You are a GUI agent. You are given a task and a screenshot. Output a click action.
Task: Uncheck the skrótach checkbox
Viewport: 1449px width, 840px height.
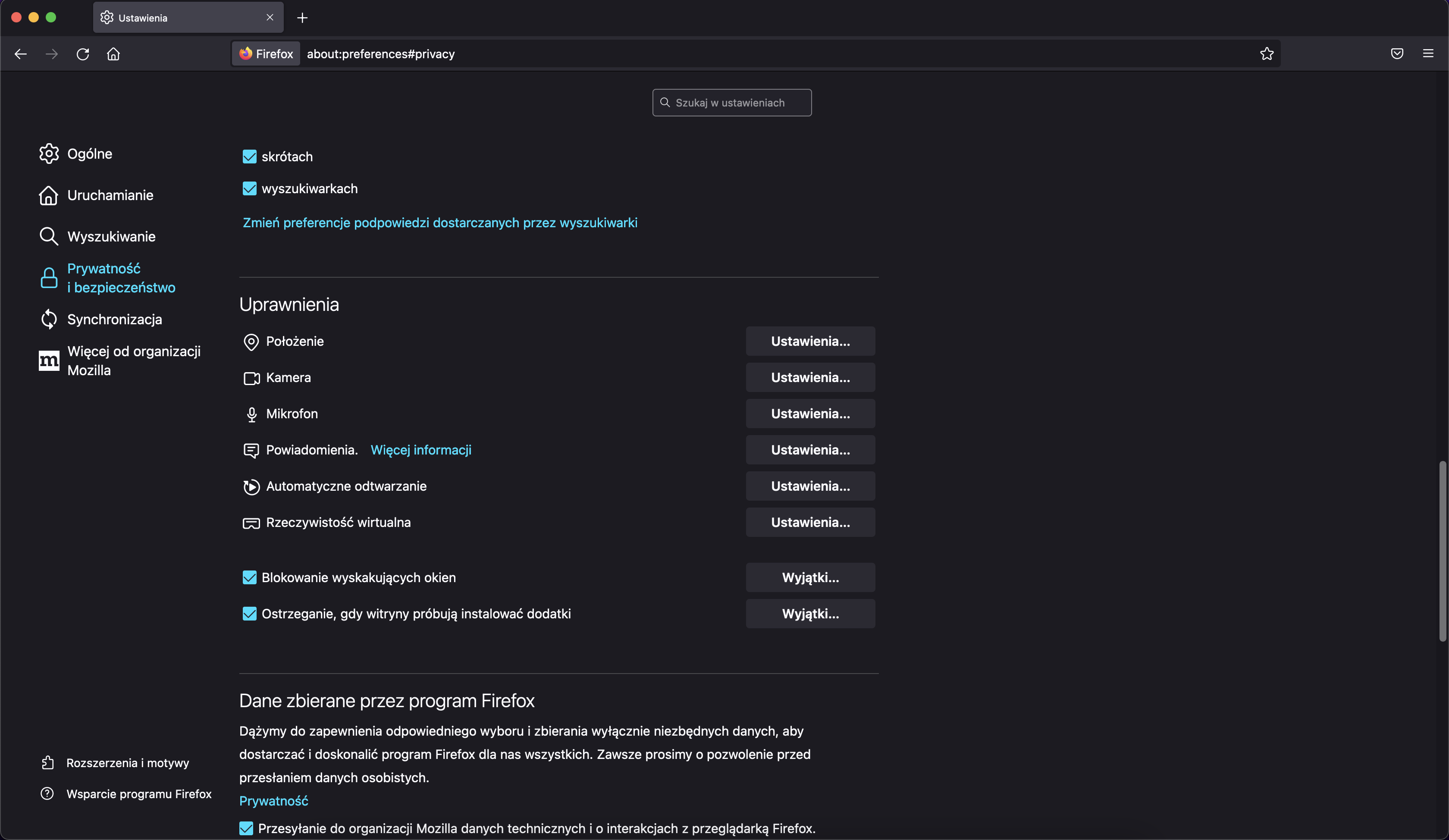250,157
